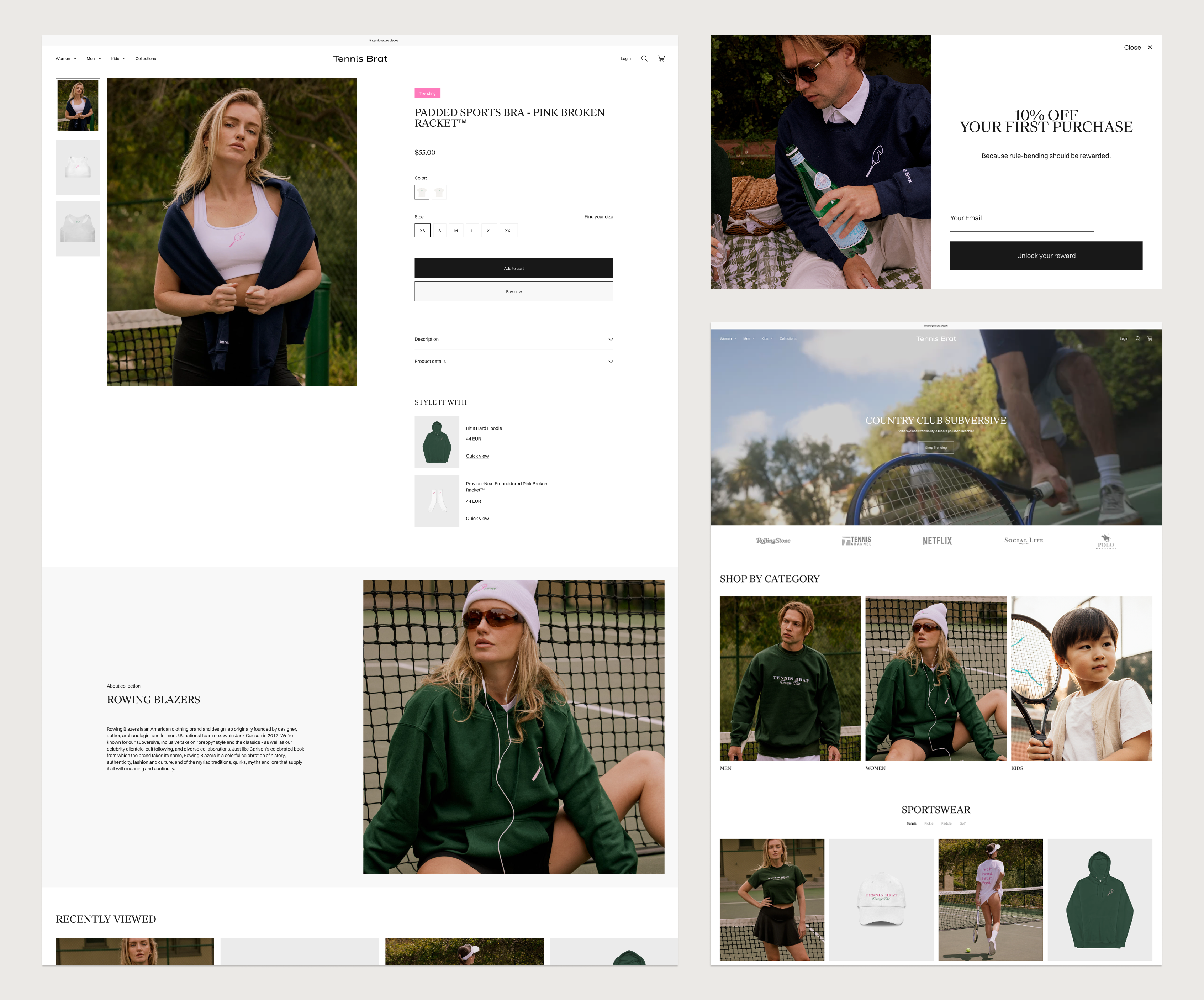1204x1000 pixels.
Task: Open Collections in product page nav
Action: 146,58
